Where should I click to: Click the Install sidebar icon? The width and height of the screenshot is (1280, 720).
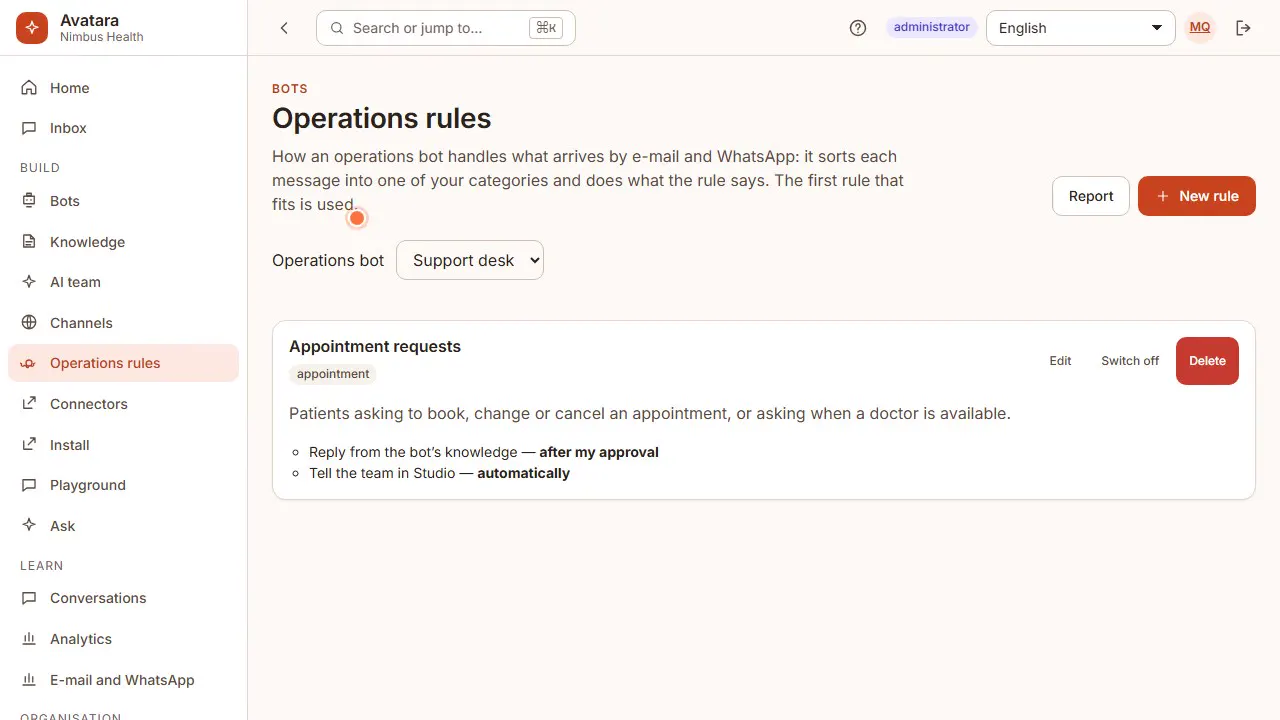(29, 445)
